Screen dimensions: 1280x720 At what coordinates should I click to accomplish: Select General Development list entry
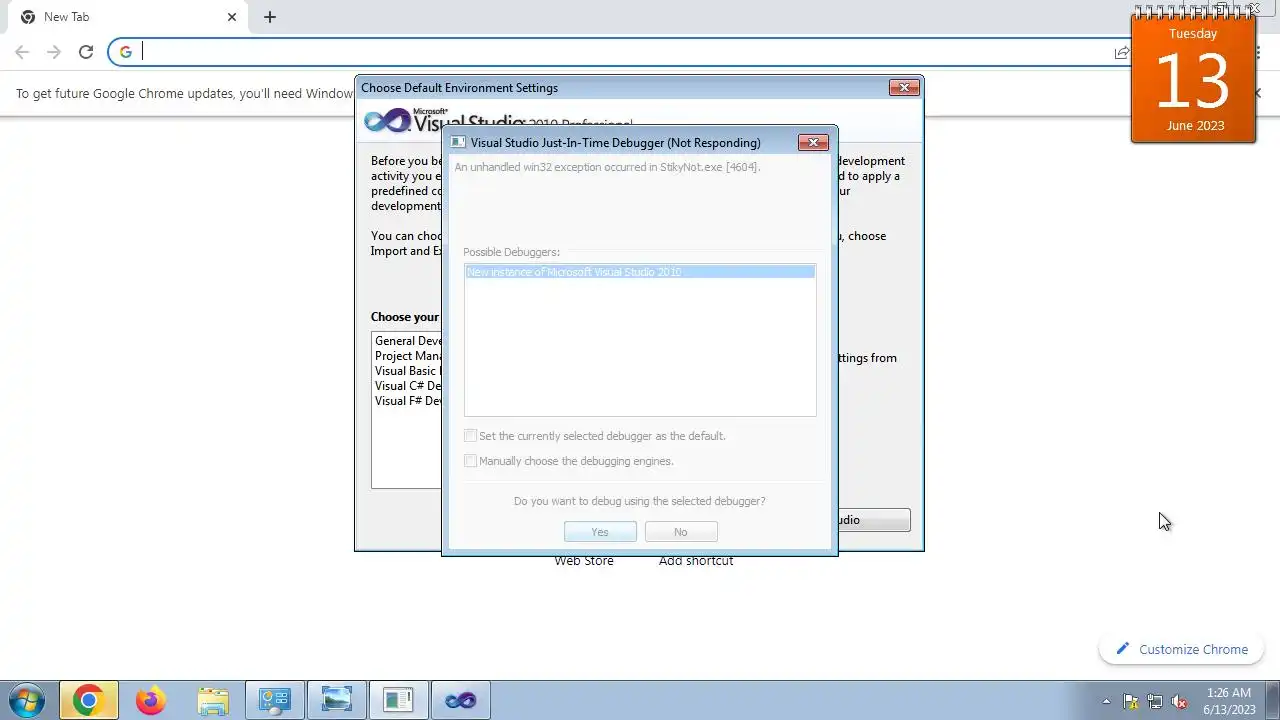tap(408, 341)
